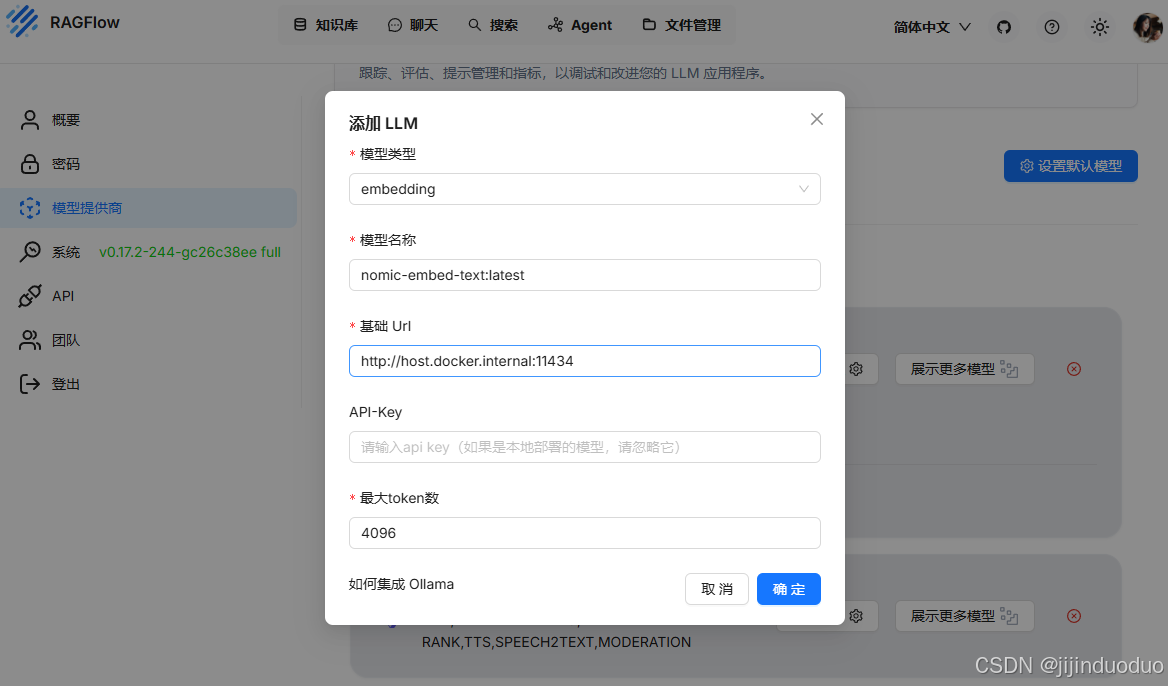Open the Agent tab

click(x=580, y=25)
